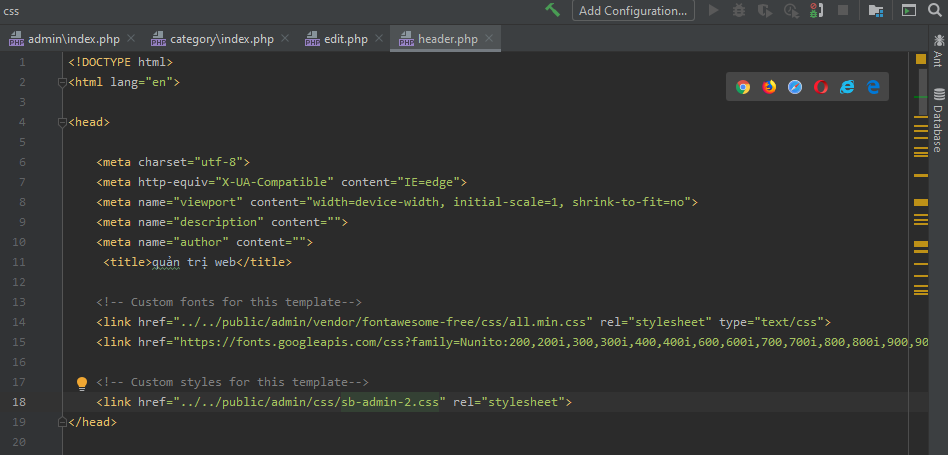Image resolution: width=948 pixels, height=455 pixels.
Task: Click the yellow intention lightbulb icon
Action: (83, 383)
